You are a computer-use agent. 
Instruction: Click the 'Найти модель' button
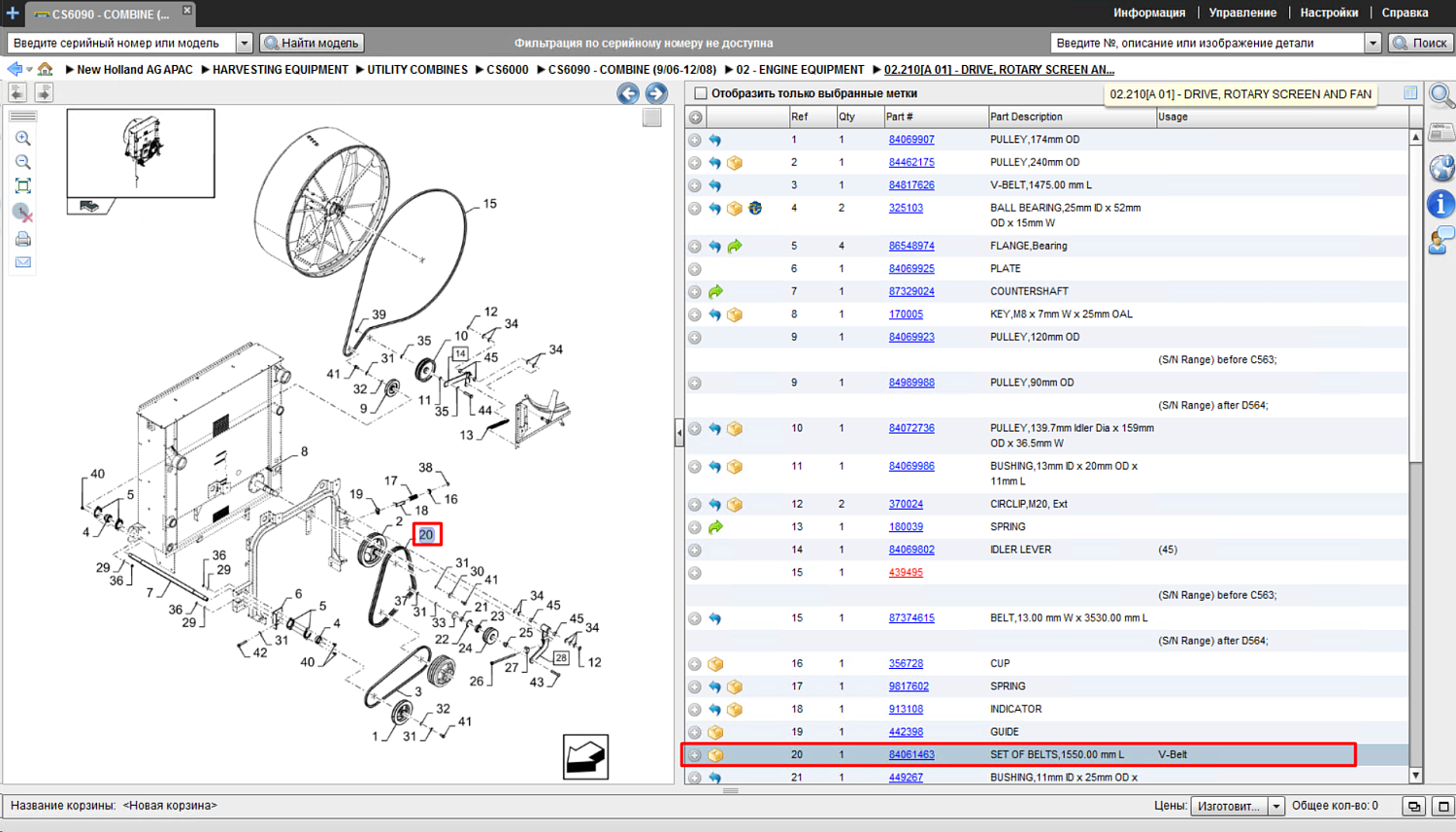pos(312,43)
